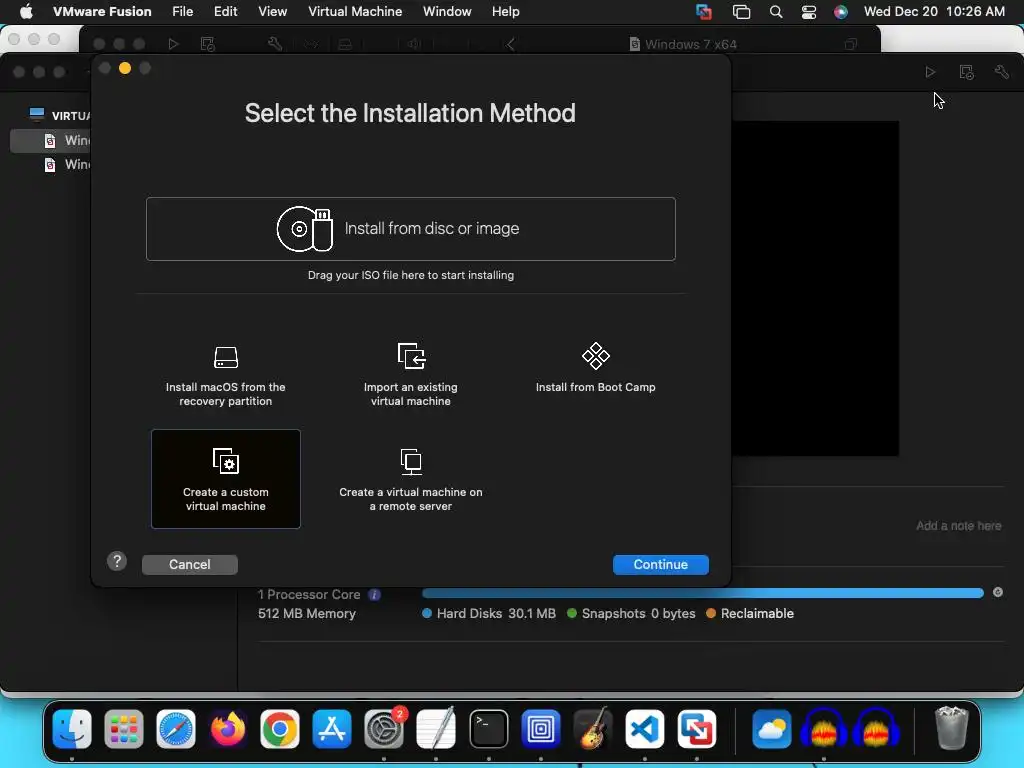Open help with the question mark button
The image size is (1024, 768).
click(117, 561)
